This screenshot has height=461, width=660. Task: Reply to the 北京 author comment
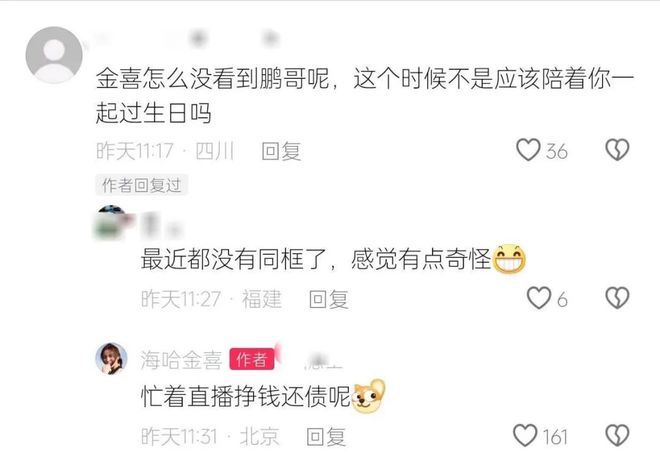click(x=326, y=437)
